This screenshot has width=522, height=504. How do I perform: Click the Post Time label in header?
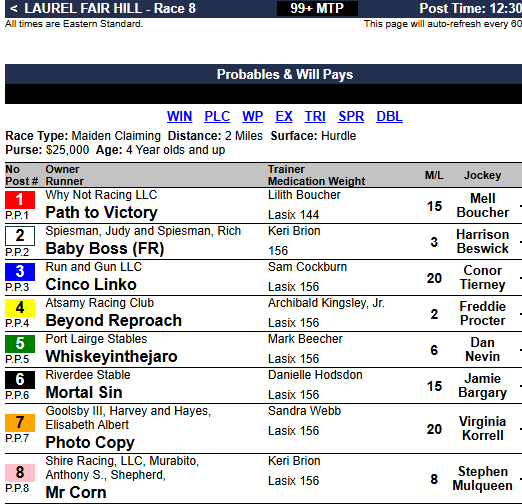click(x=470, y=8)
